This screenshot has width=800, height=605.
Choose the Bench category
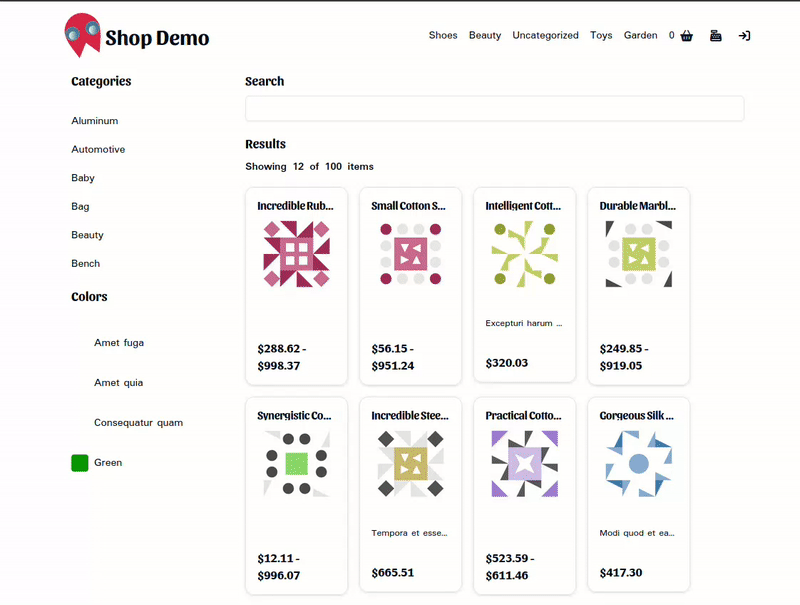86,264
